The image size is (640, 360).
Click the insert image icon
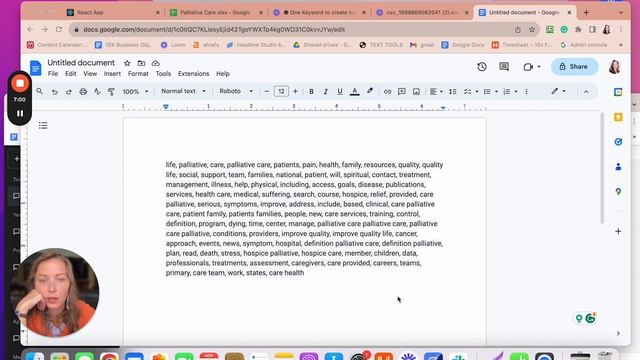click(x=416, y=92)
